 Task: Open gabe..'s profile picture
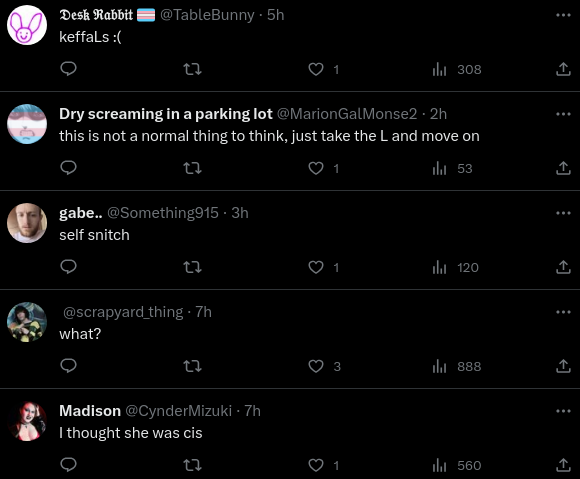27,223
